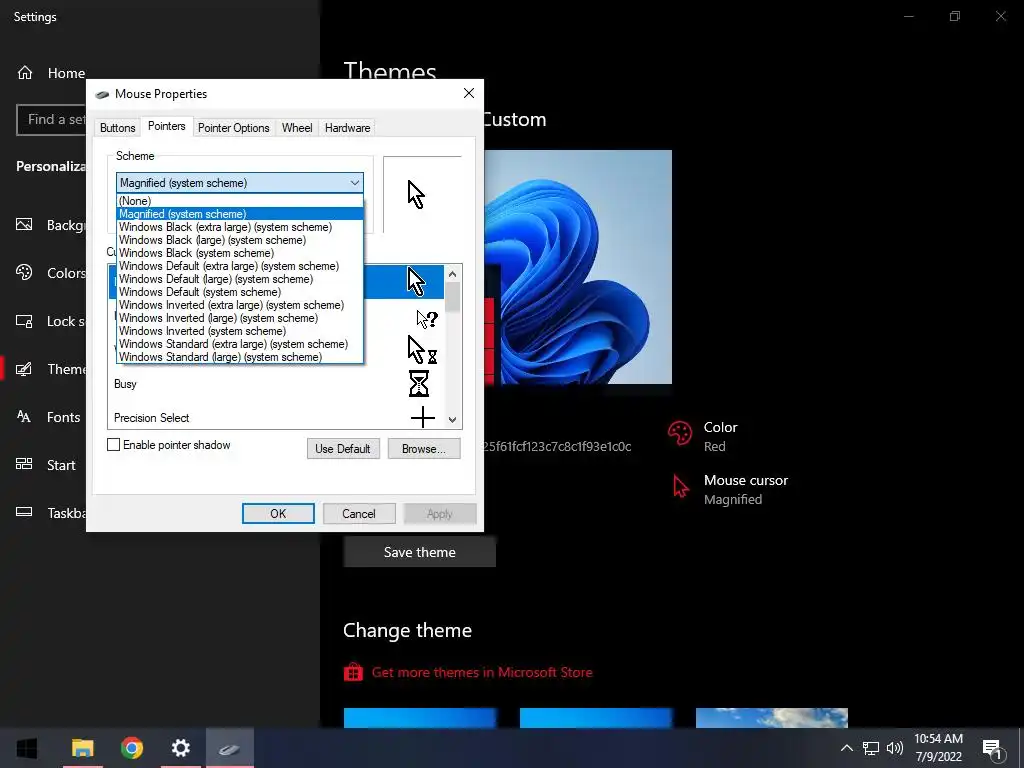Click the Settings gear taskbar icon
This screenshot has height=768, width=1024.
coord(181,748)
